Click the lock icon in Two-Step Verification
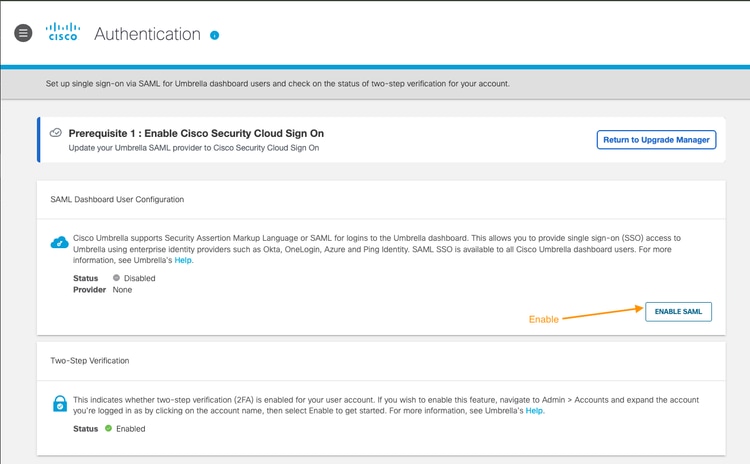 tap(60, 404)
